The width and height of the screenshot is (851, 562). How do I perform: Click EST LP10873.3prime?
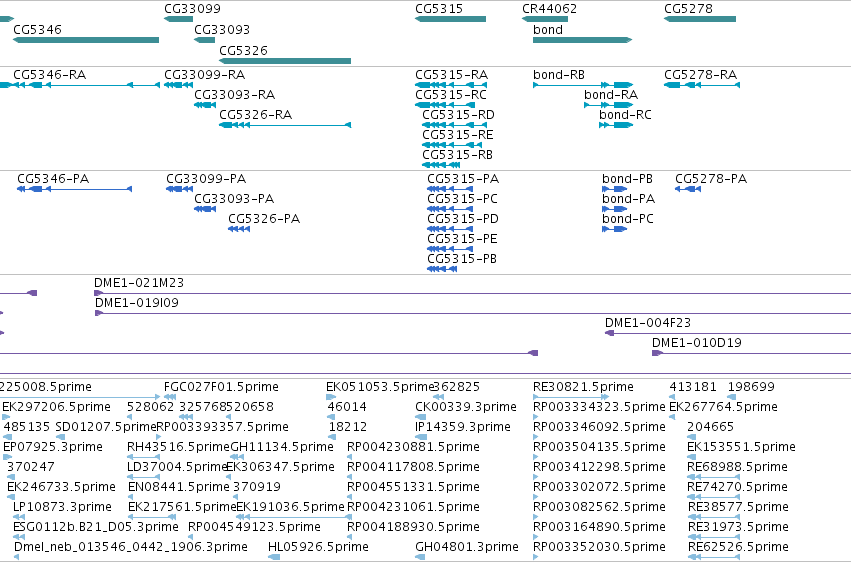pyautogui.click(x=62, y=508)
